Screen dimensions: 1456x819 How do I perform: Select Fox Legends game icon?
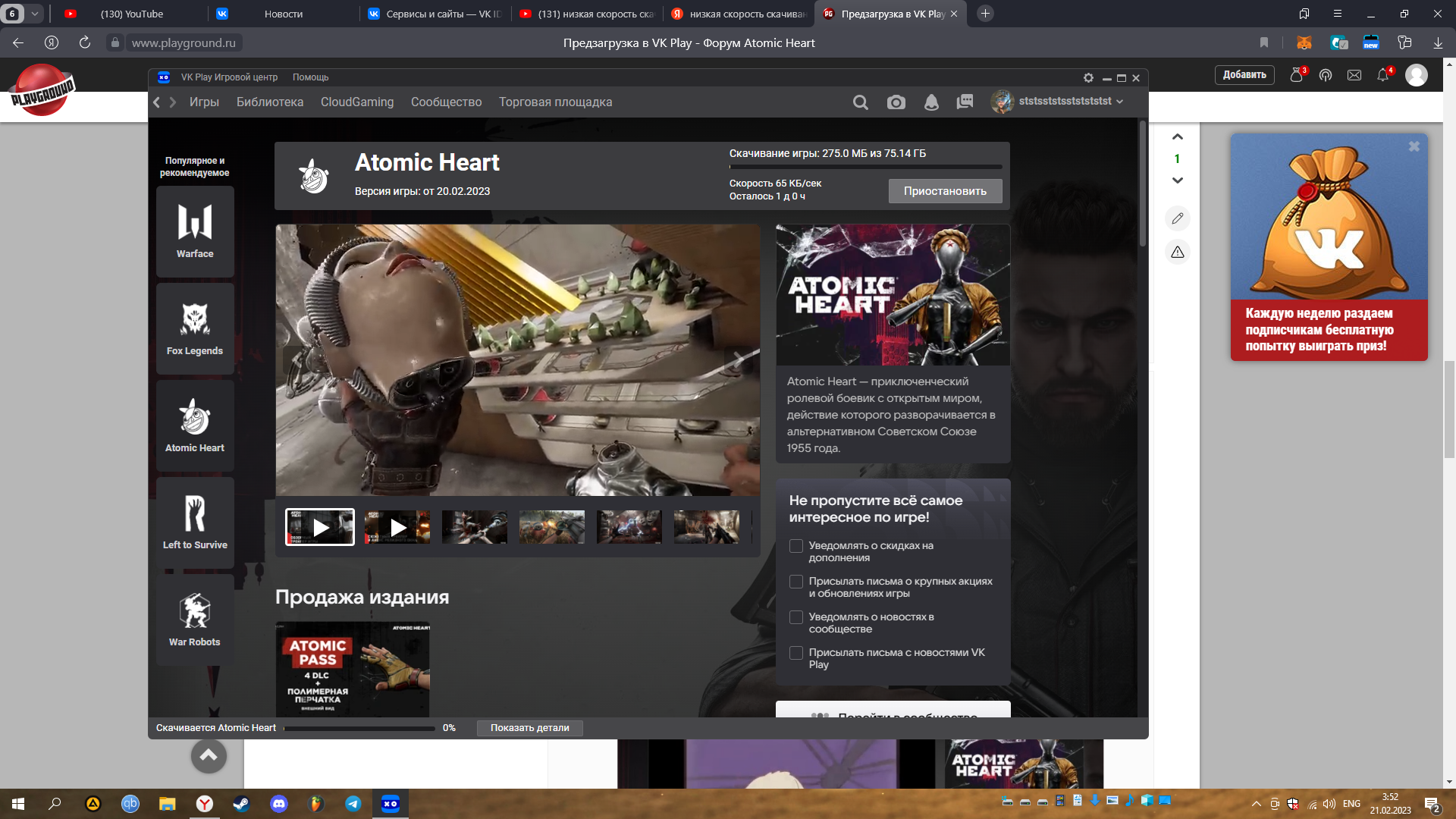click(195, 328)
